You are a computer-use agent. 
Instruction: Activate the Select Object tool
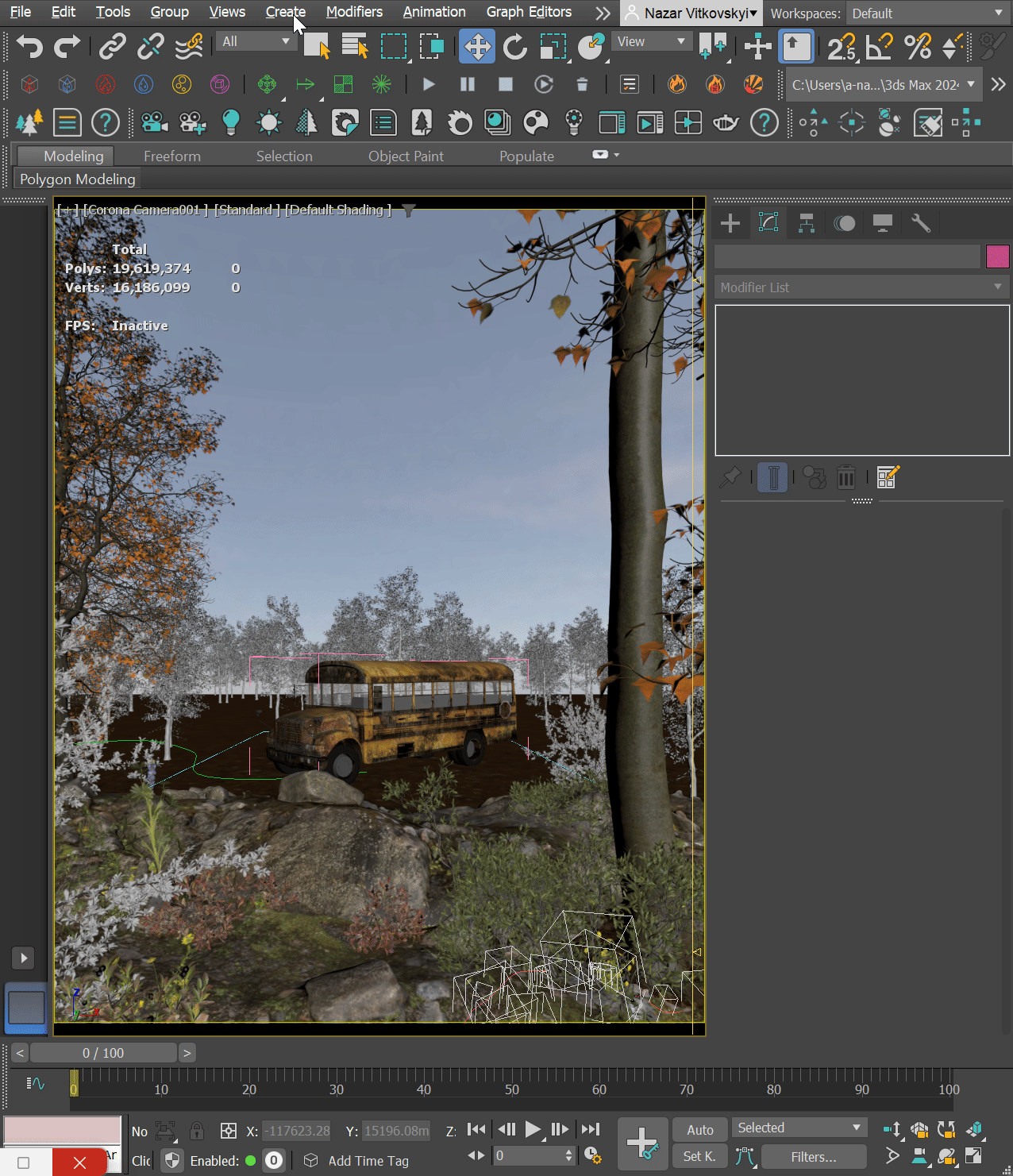(317, 47)
